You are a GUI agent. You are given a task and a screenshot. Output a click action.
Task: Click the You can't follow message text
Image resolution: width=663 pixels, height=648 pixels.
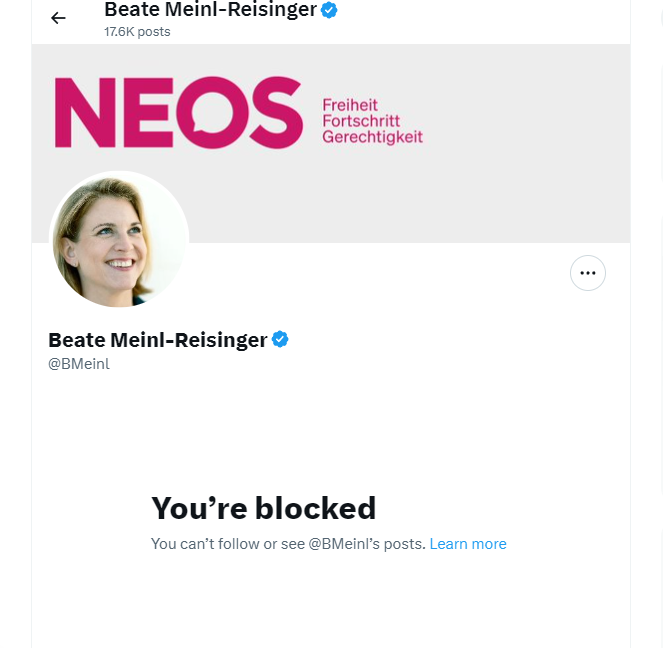tap(288, 544)
